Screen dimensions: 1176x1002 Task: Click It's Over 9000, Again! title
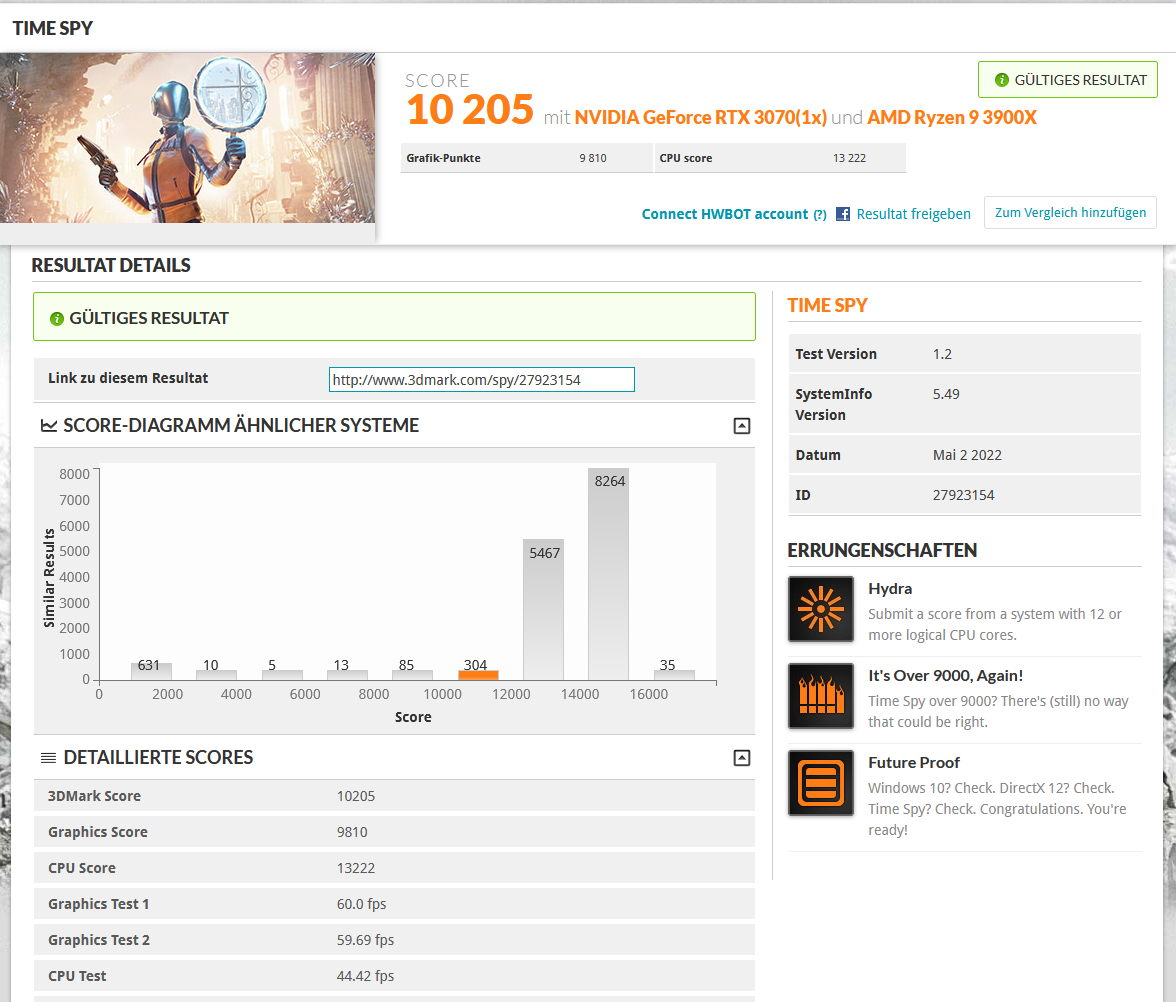pyautogui.click(x=945, y=676)
